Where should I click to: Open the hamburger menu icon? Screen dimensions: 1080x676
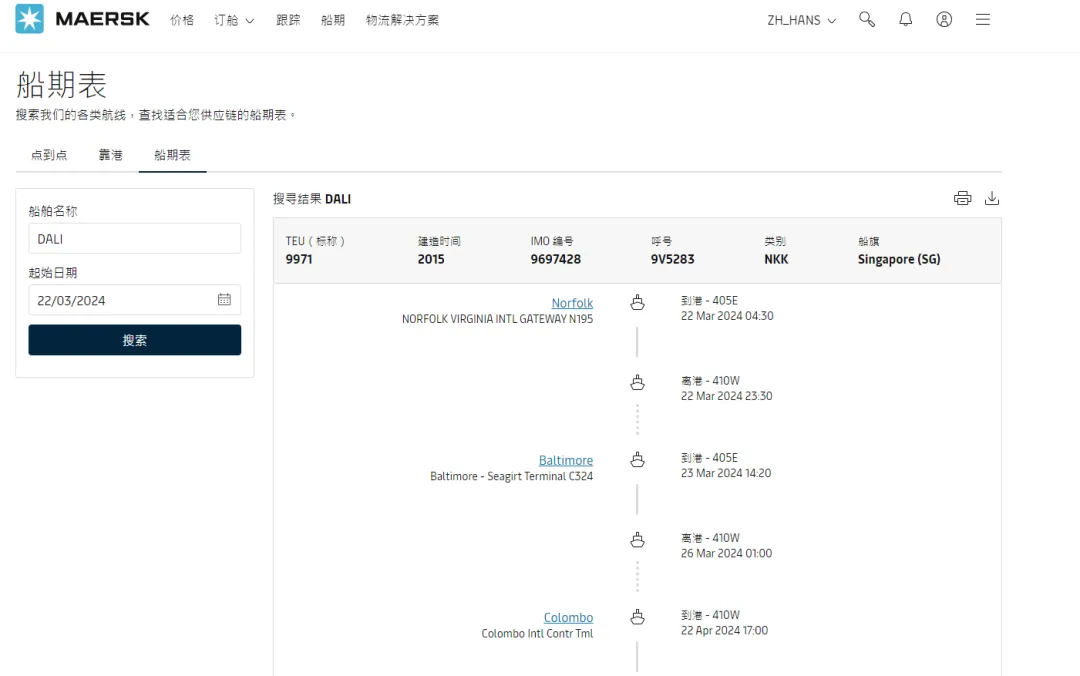tap(983, 20)
